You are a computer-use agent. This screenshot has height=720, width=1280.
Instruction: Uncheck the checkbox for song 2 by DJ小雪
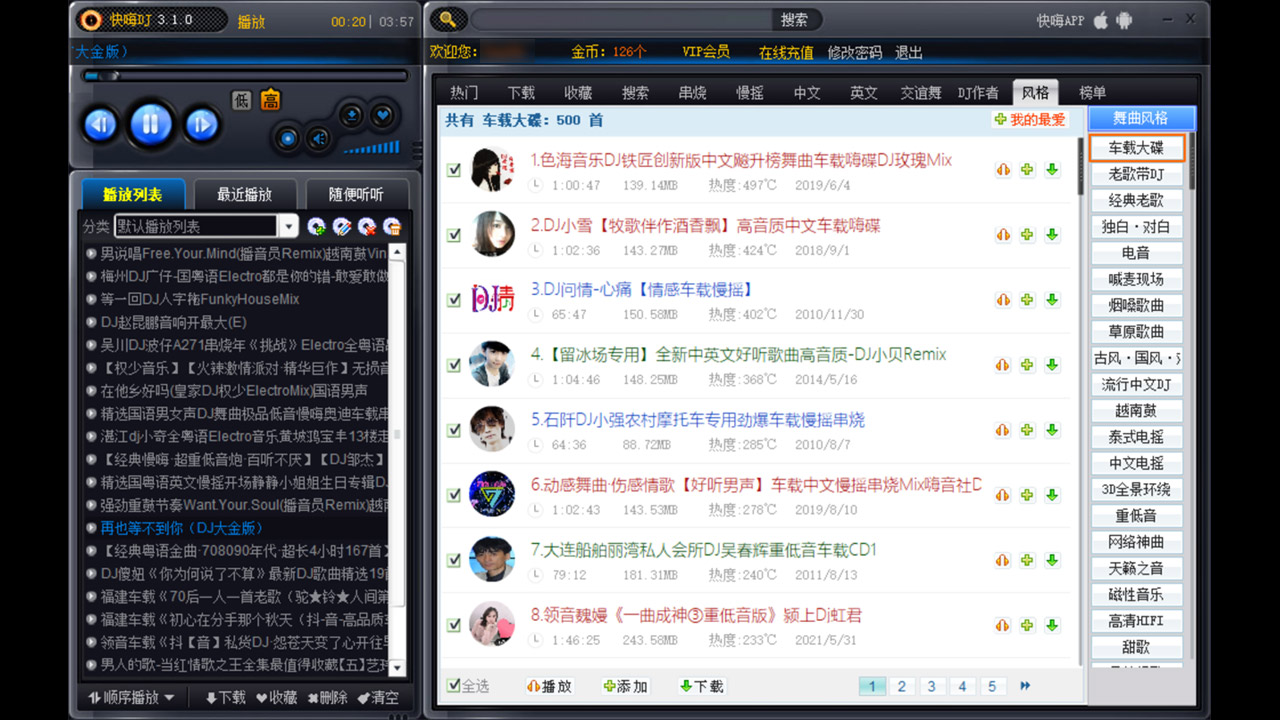[x=453, y=235]
